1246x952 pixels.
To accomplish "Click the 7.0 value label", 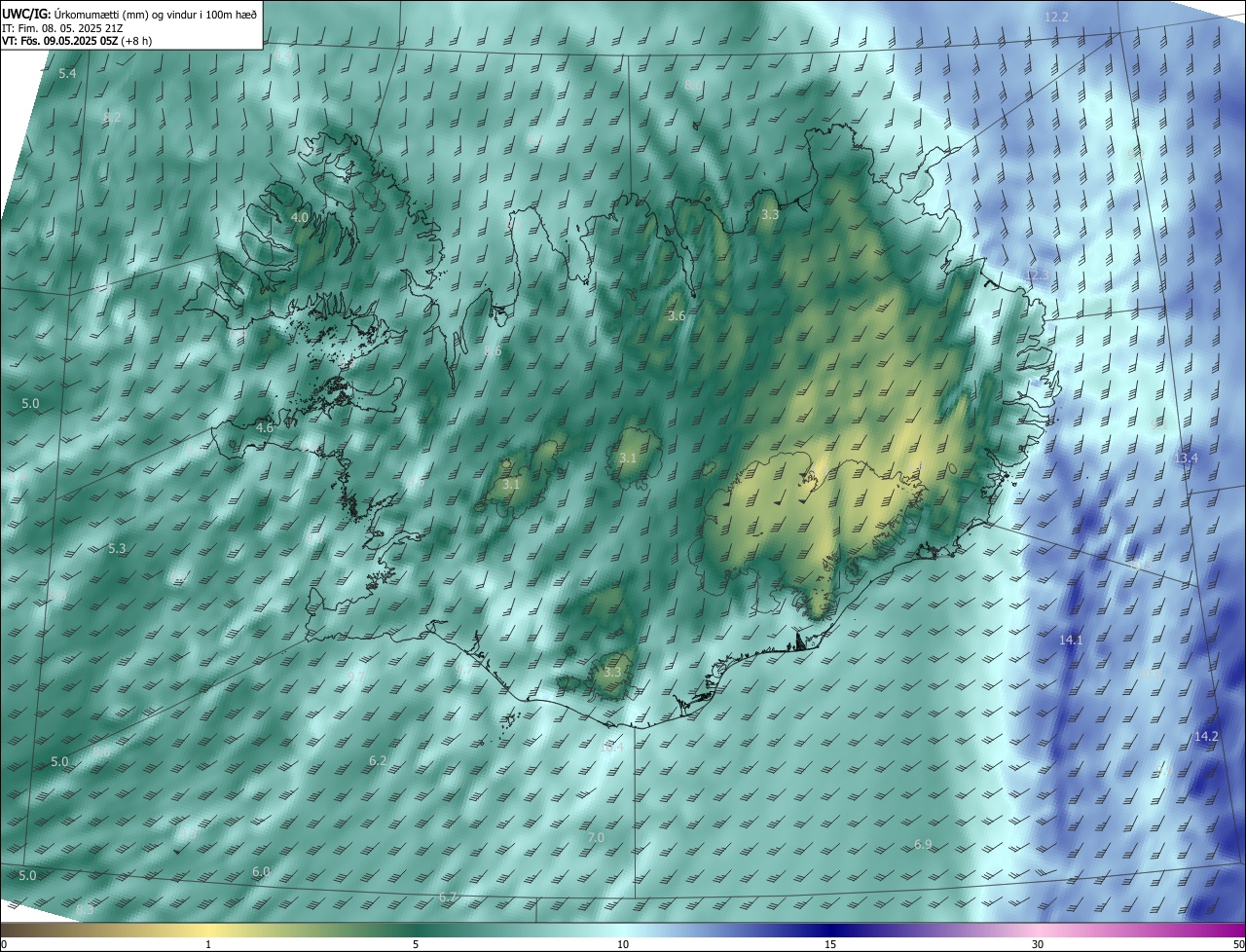I will [x=596, y=837].
